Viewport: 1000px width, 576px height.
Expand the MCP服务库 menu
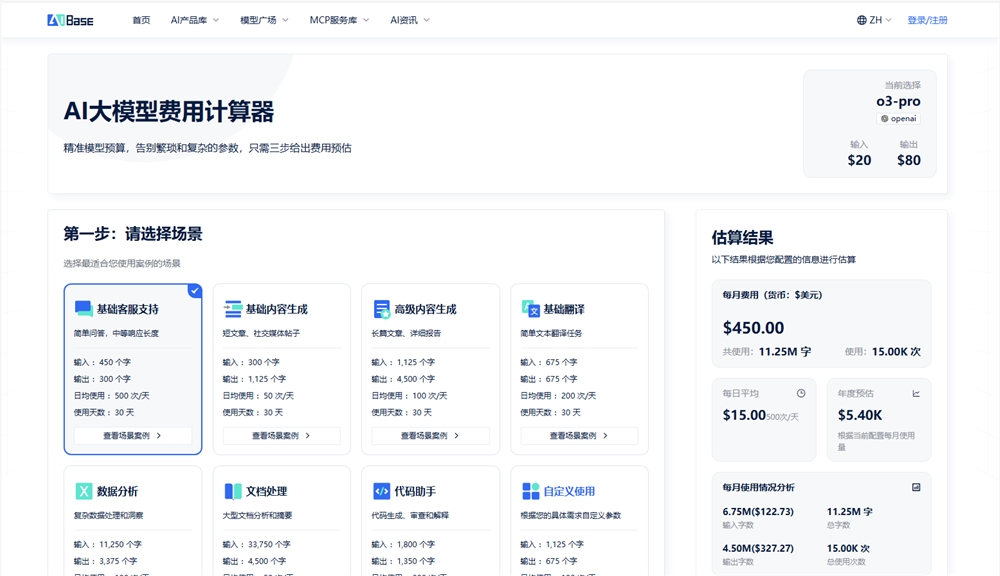(x=331, y=18)
